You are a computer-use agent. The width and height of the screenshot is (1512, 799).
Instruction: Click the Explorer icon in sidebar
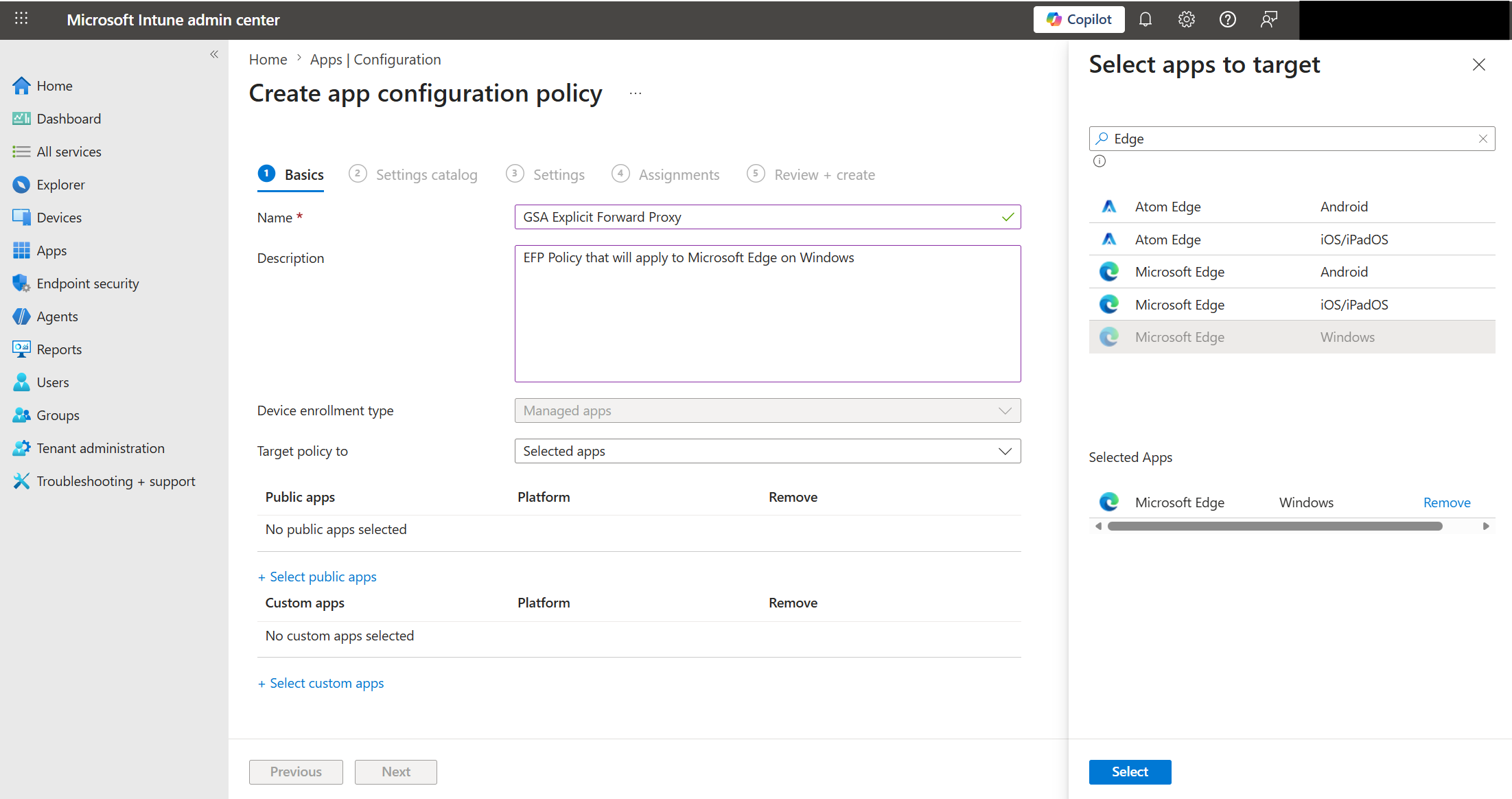point(21,185)
